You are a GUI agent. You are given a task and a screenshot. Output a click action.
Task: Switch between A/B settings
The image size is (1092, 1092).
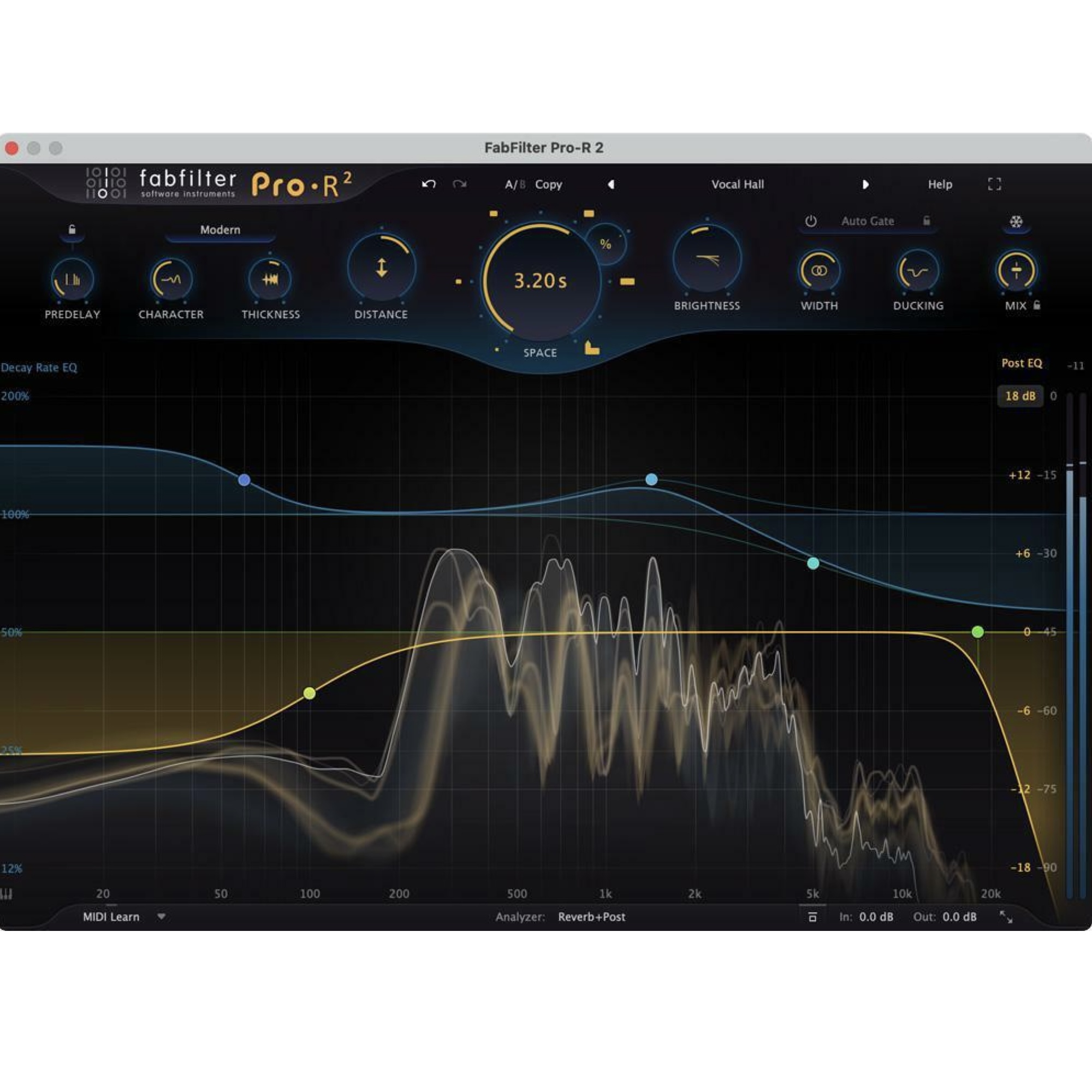click(514, 184)
